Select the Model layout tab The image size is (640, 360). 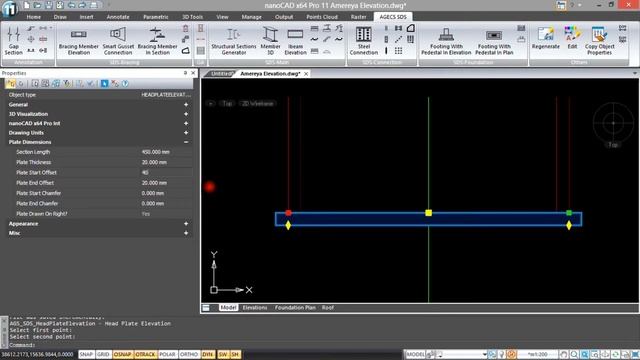point(228,307)
